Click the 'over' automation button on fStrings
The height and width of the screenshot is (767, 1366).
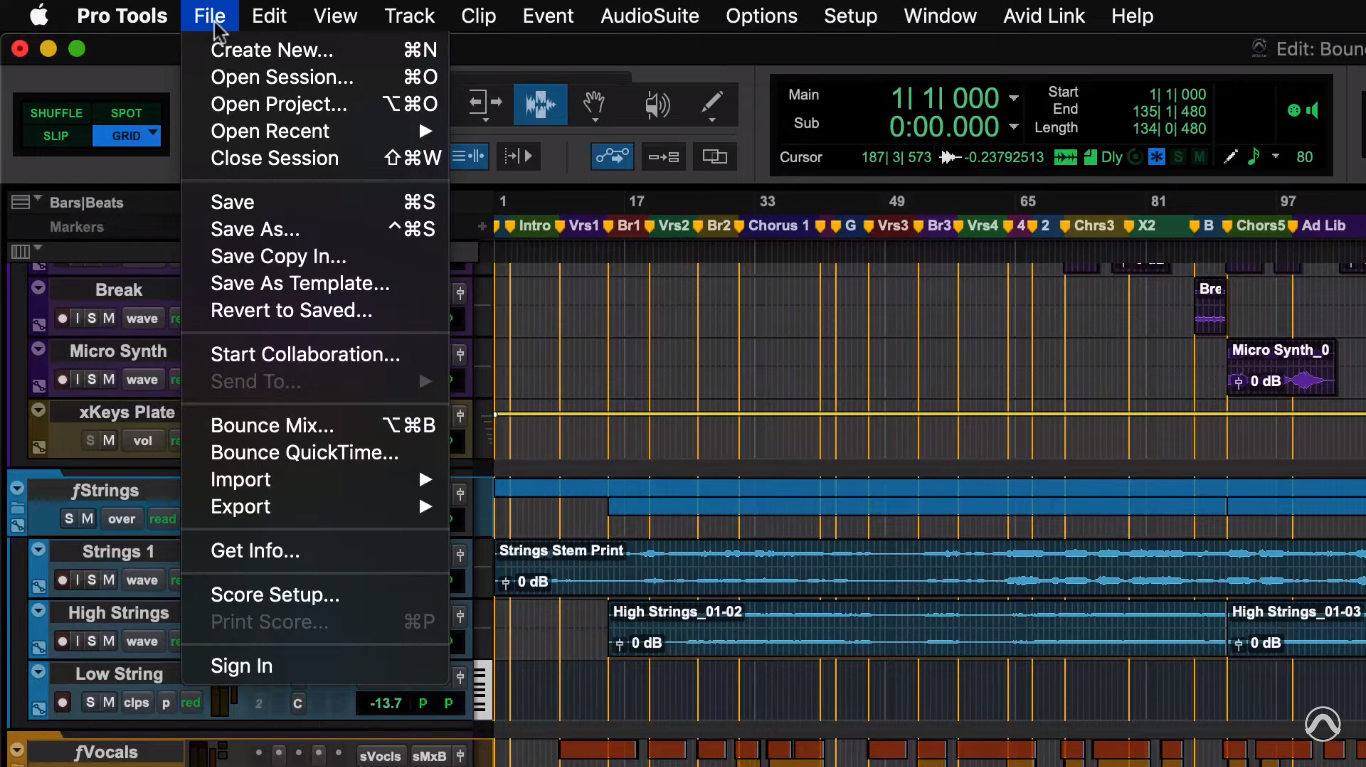121,518
